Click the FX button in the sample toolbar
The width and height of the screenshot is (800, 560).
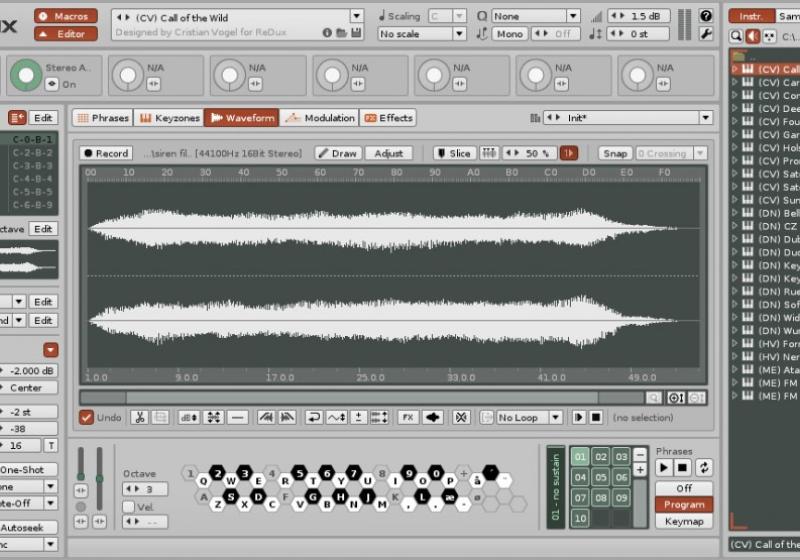(407, 417)
